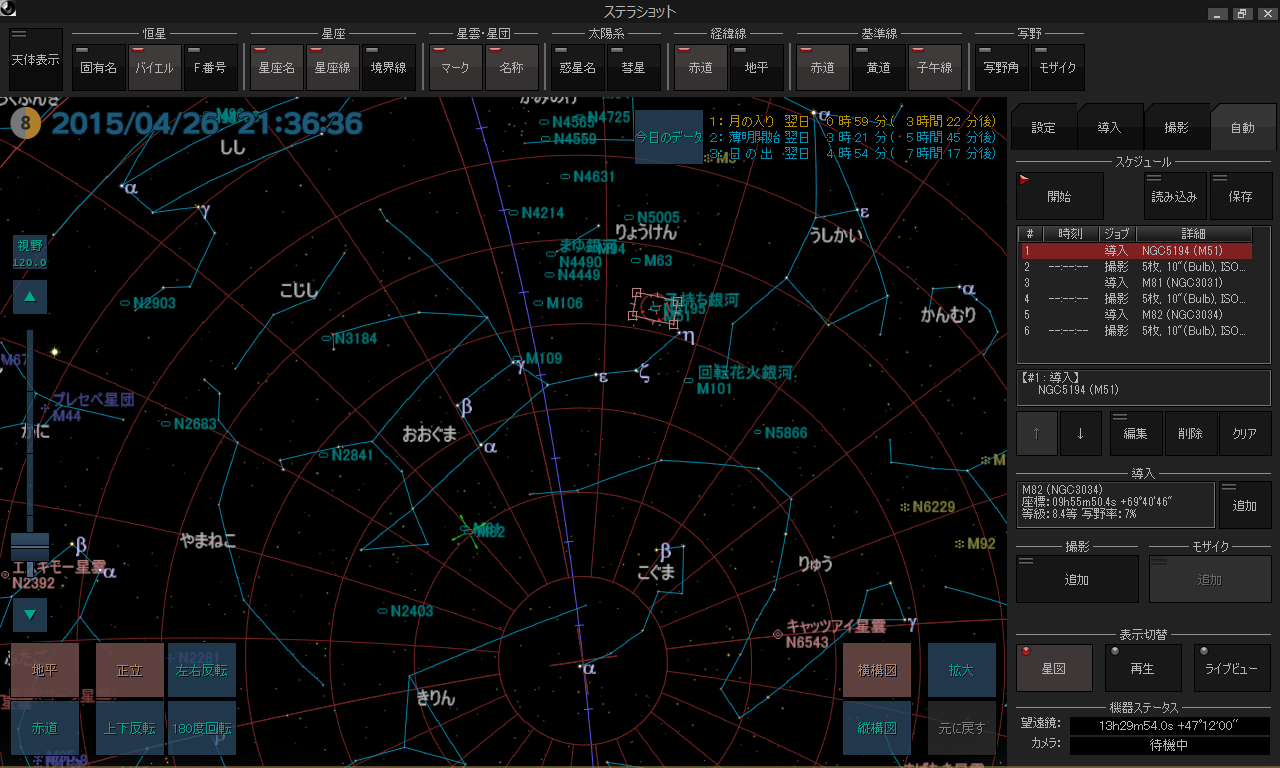Start the schedule with 開始

point(1059,196)
